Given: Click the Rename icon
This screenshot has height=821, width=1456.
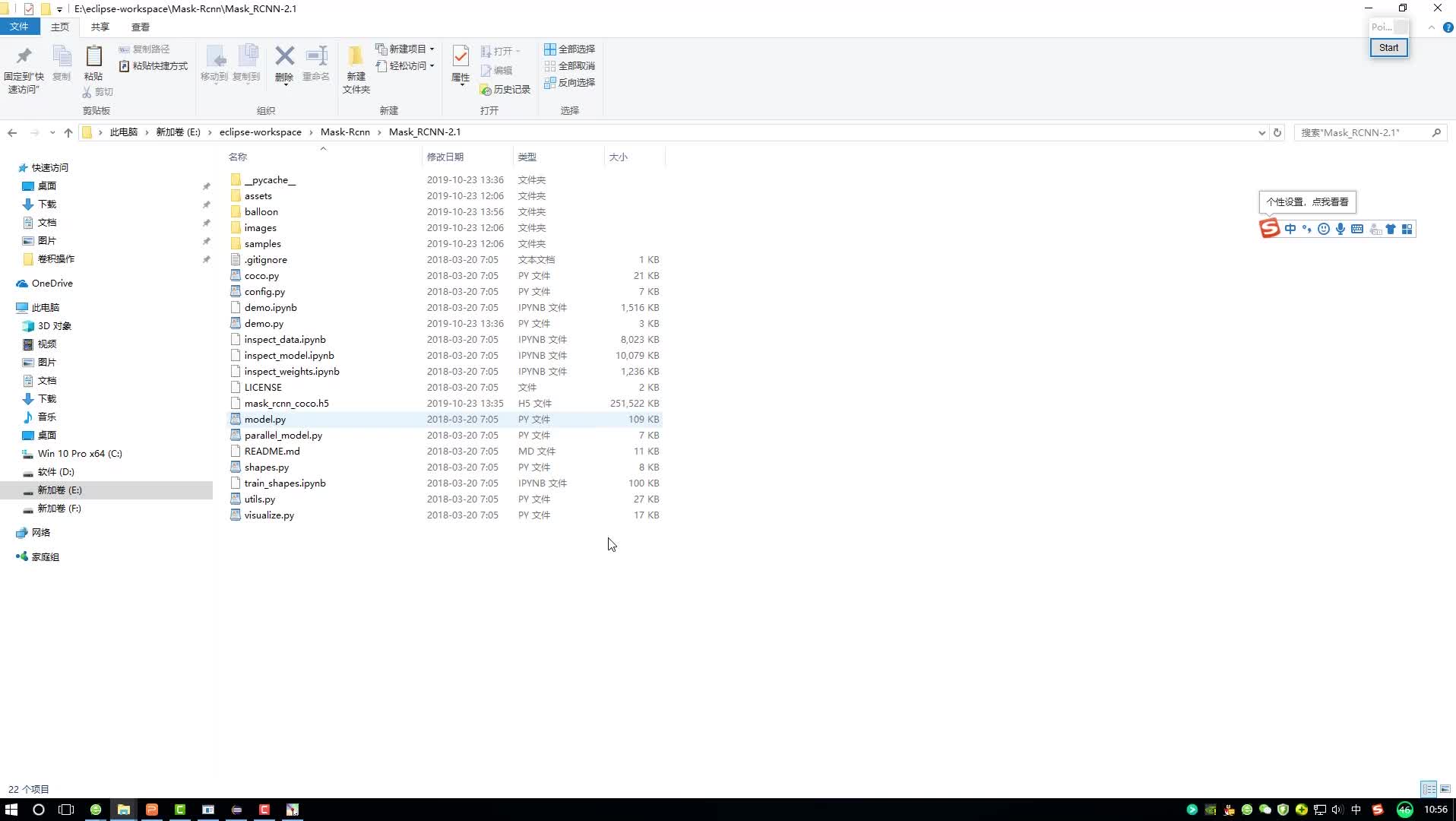Looking at the screenshot, I should pyautogui.click(x=316, y=55).
